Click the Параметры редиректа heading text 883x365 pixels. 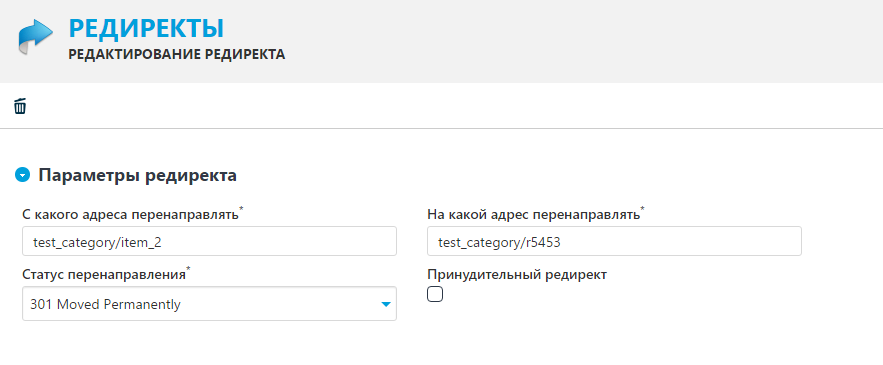tap(137, 175)
